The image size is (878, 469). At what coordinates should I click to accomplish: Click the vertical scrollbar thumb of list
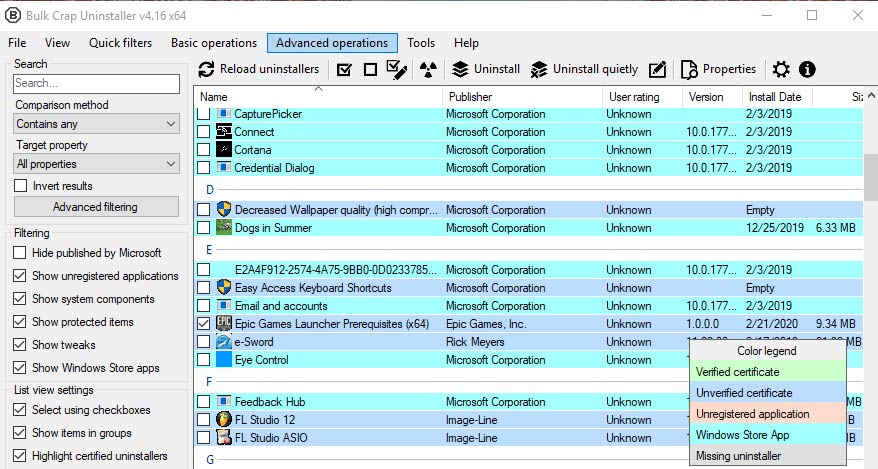tap(871, 177)
